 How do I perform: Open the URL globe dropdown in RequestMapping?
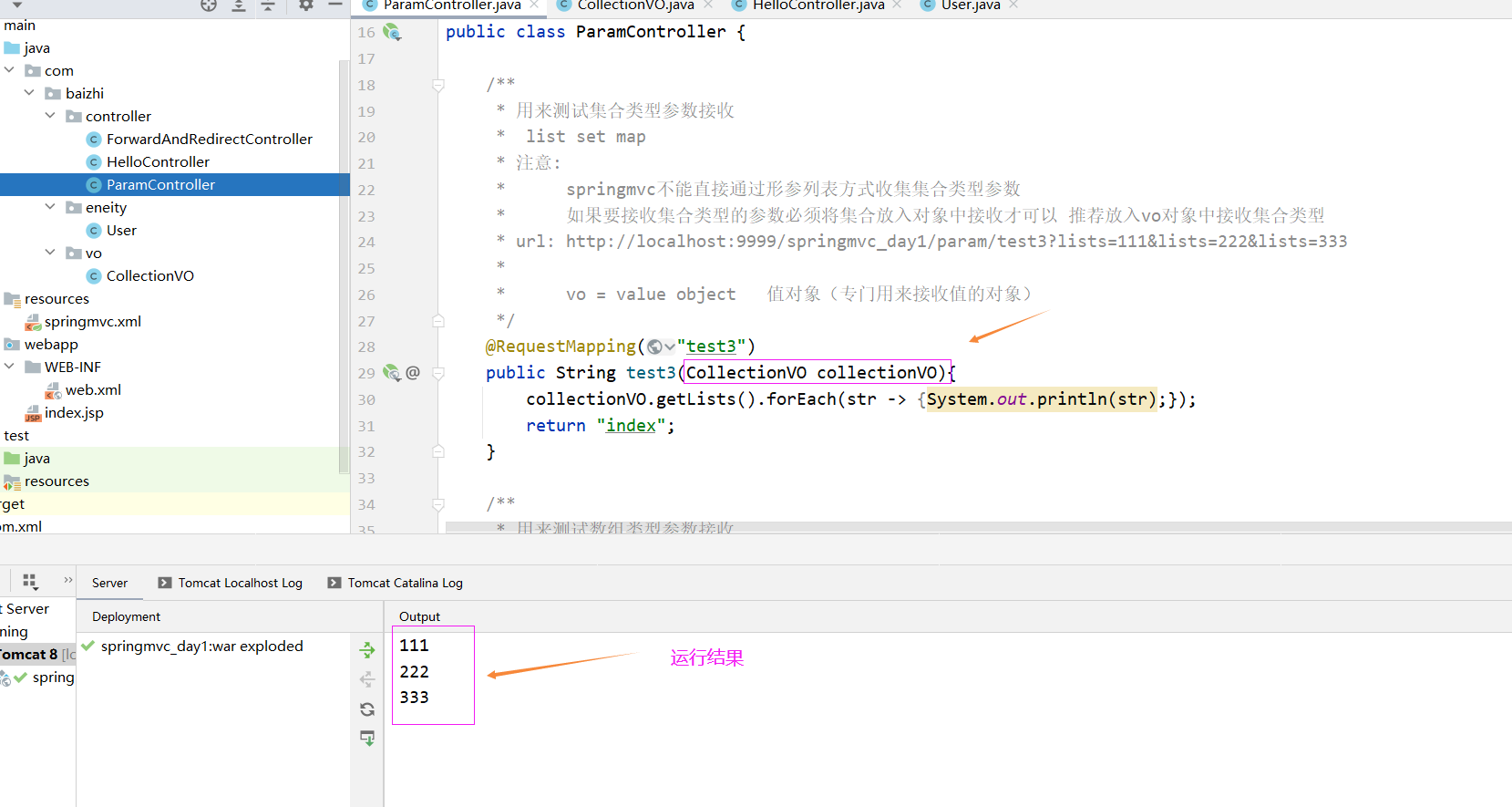tap(662, 347)
